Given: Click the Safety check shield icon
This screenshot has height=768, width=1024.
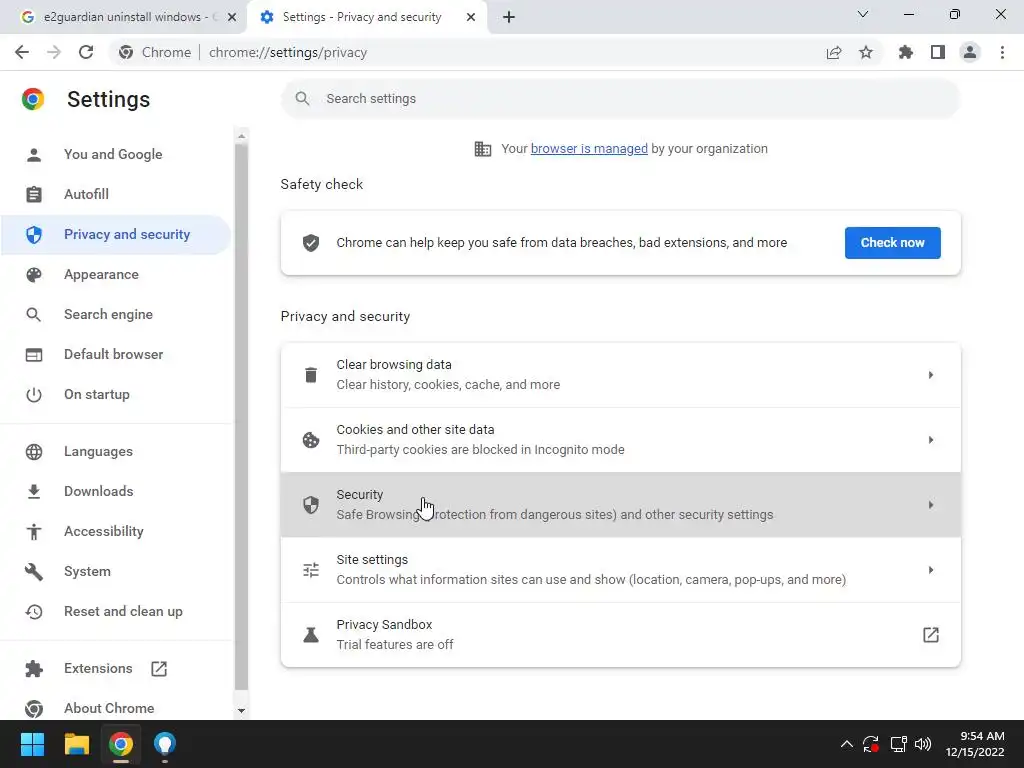Looking at the screenshot, I should tap(311, 243).
